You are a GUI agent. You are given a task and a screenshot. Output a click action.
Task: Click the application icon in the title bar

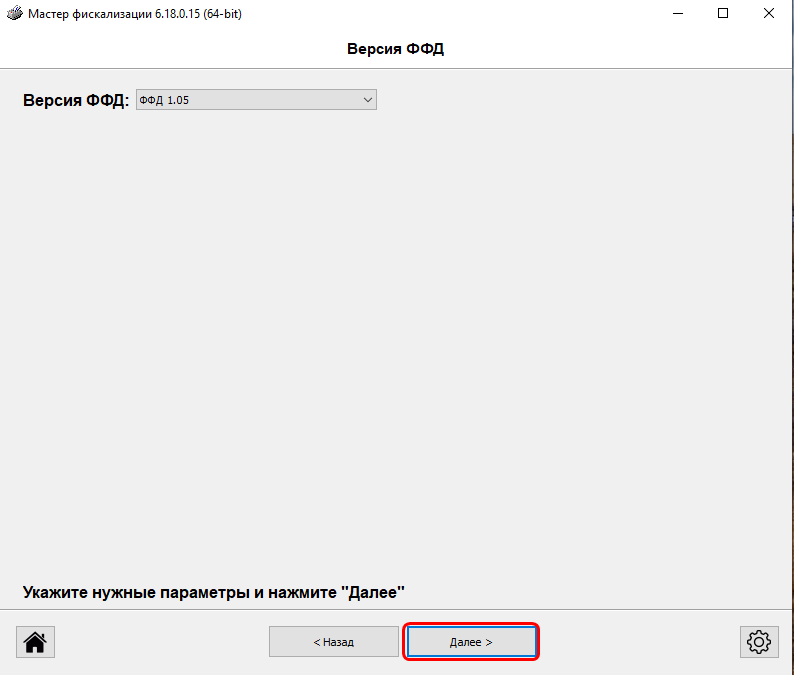click(x=14, y=14)
